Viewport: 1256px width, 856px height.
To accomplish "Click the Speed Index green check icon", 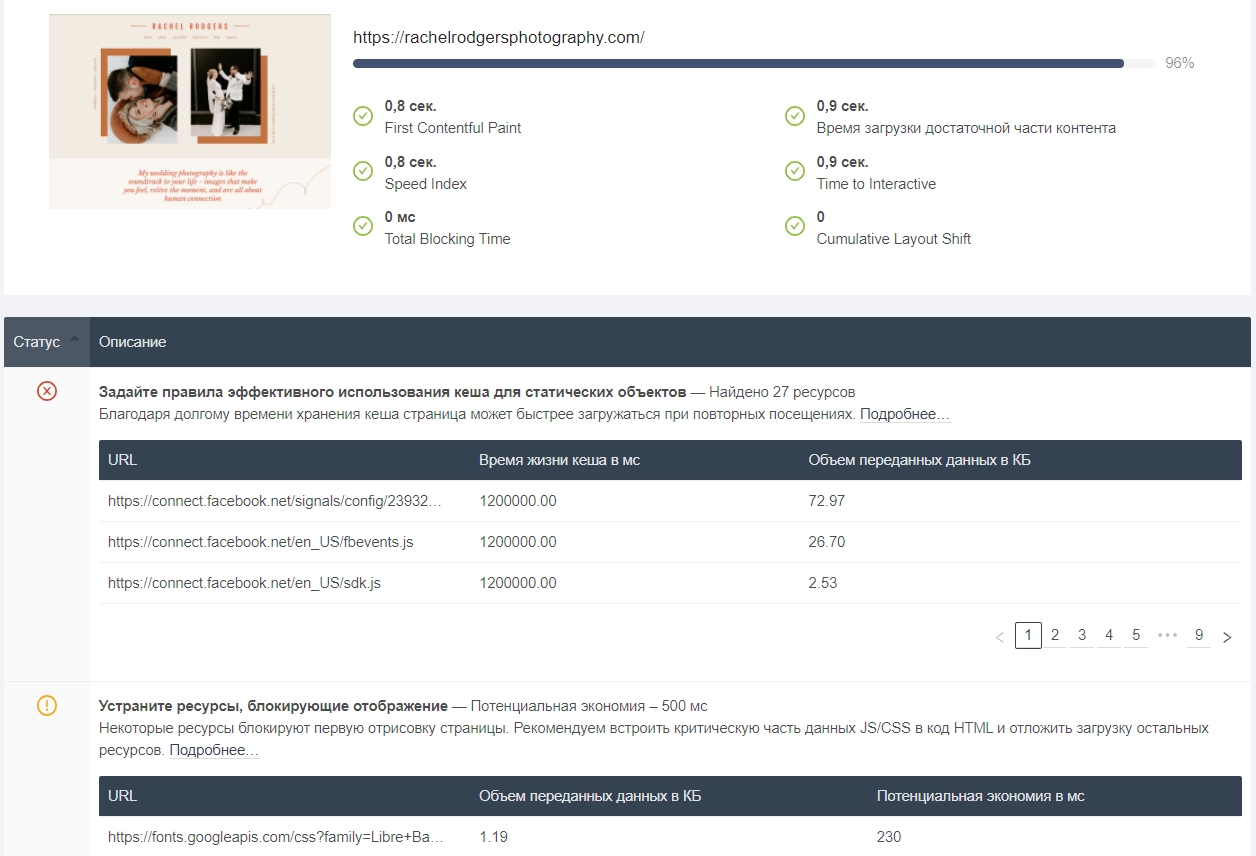I will 363,172.
